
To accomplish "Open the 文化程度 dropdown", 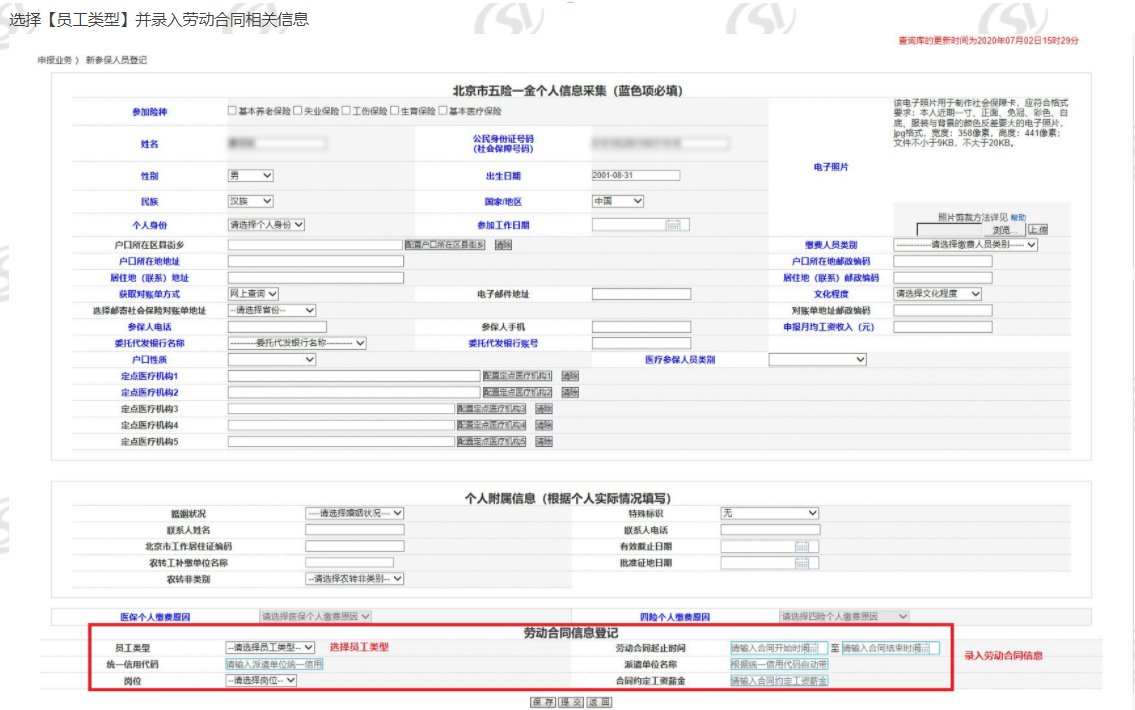I will coord(937,294).
